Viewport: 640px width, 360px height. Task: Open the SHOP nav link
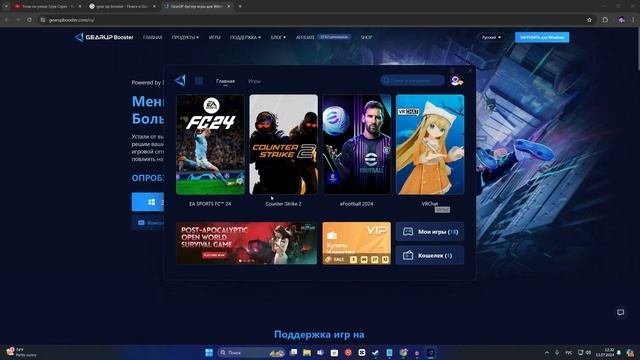[x=366, y=37]
